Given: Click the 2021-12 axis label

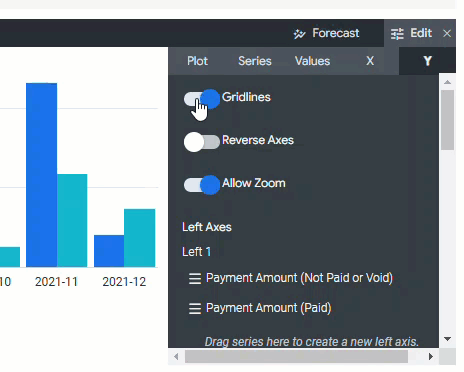Looking at the screenshot, I should coord(124,282).
